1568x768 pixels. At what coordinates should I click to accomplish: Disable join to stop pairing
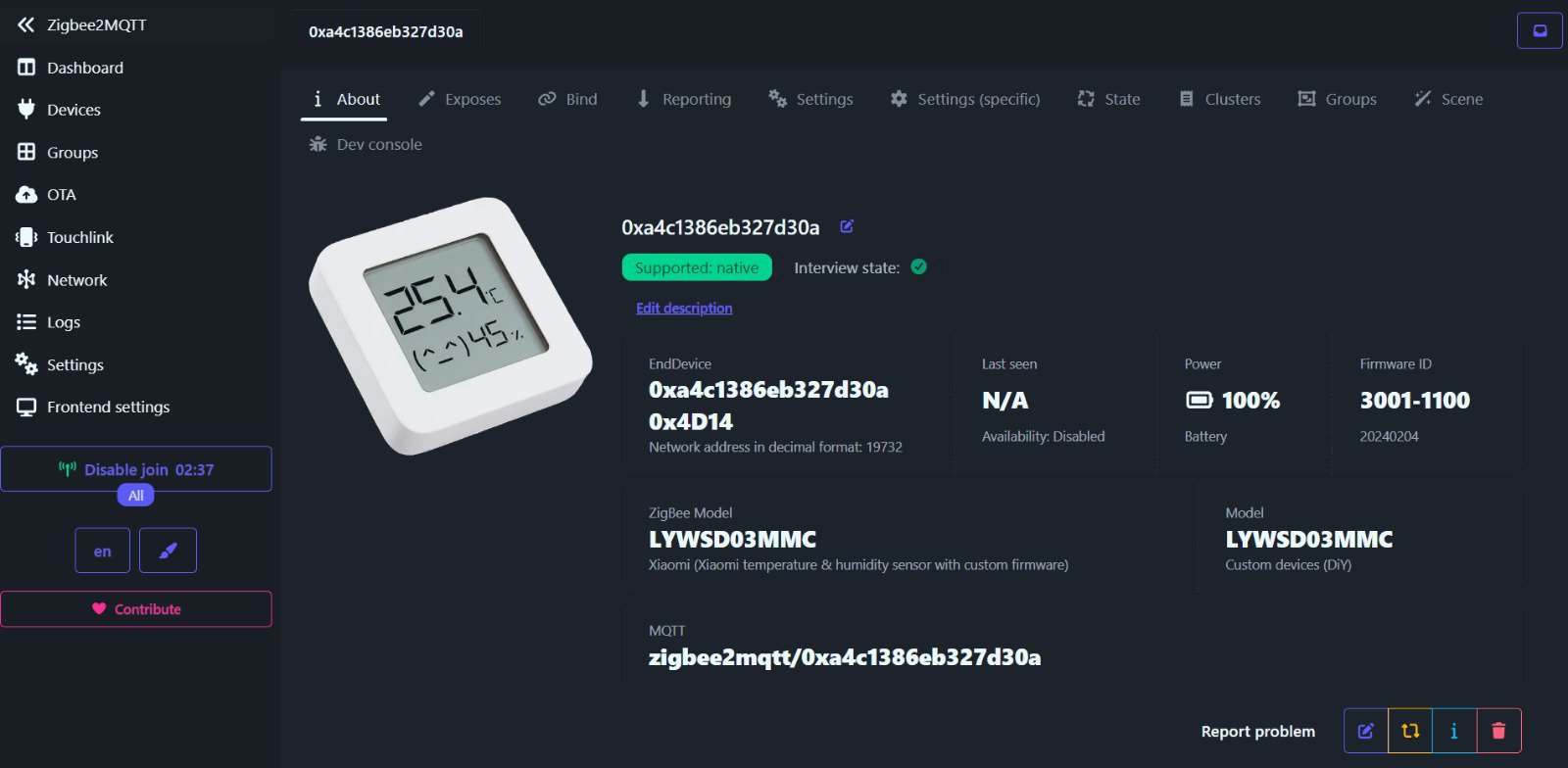coord(136,469)
